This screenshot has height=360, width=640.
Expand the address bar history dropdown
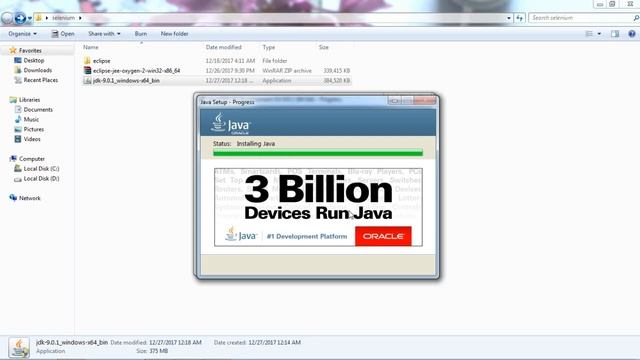click(x=509, y=18)
